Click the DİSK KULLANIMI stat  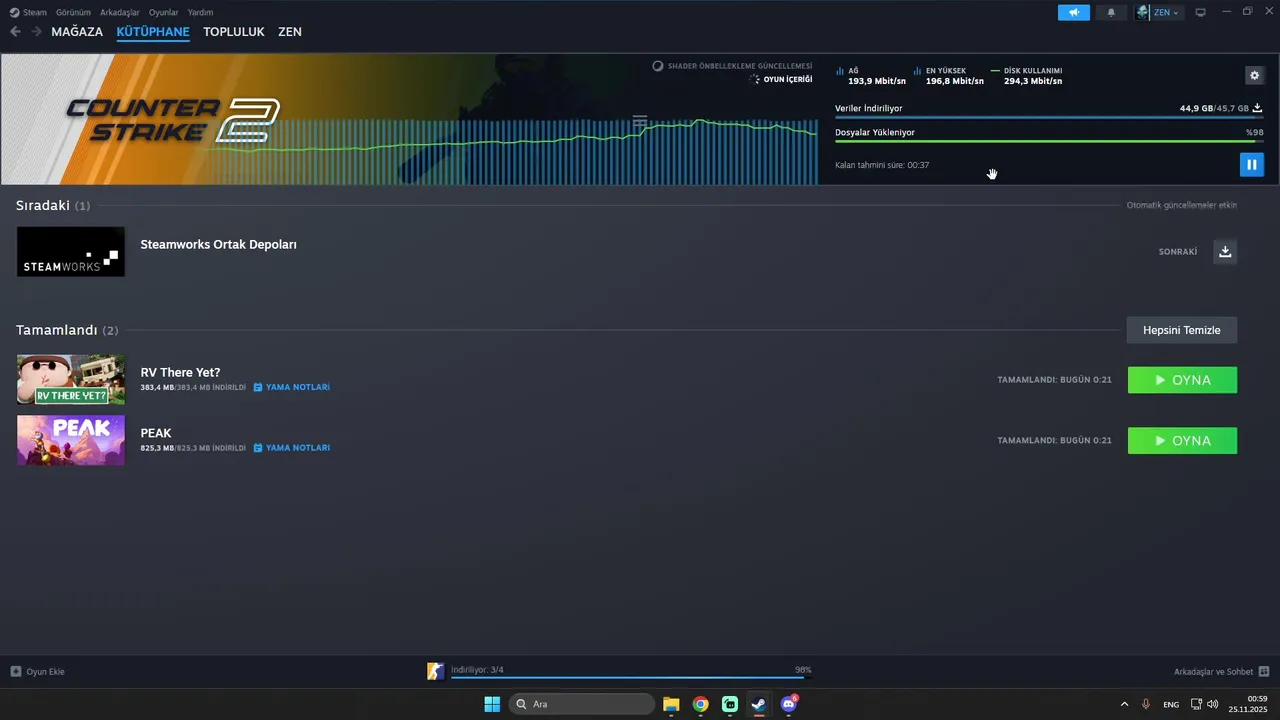click(x=1027, y=76)
